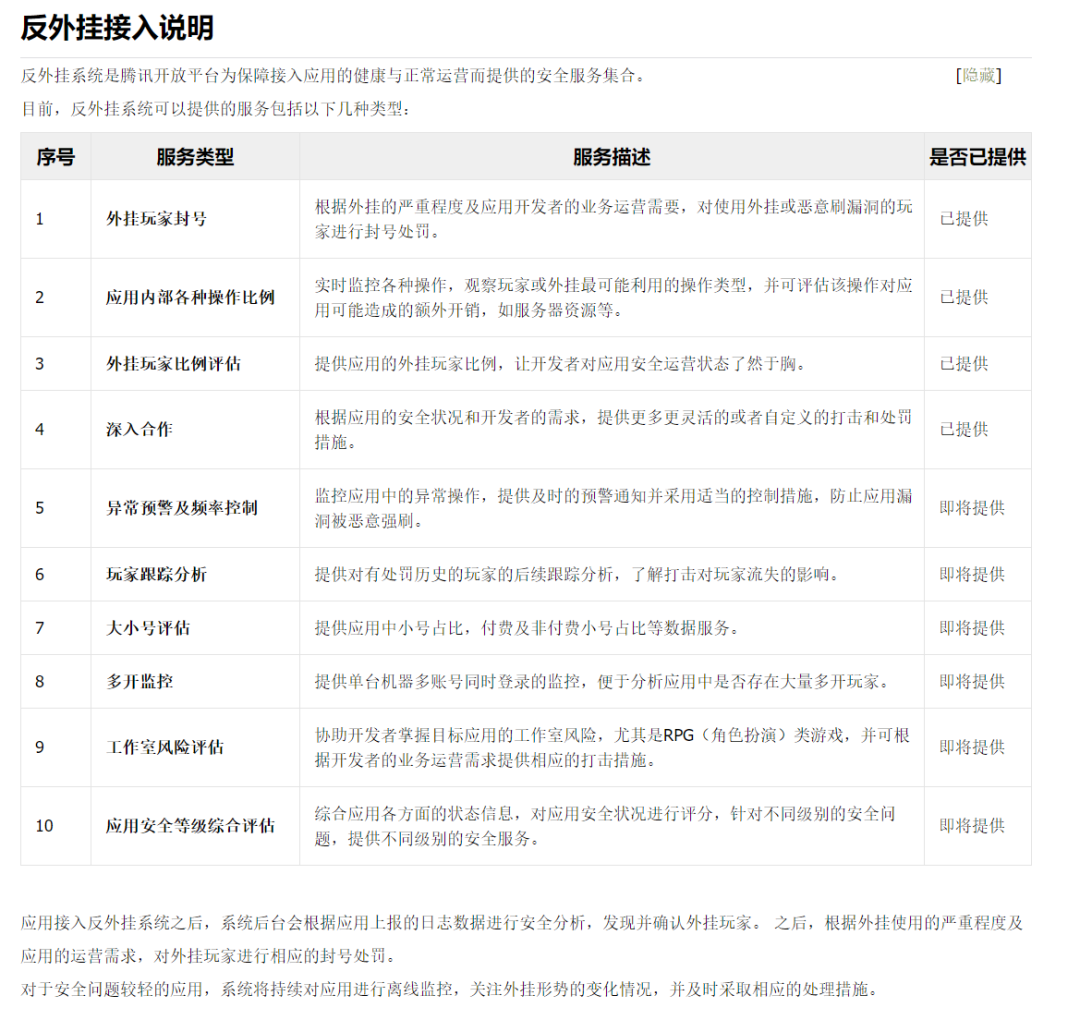Click 已提供 status in 外挂玩家封号 row
This screenshot has height=1020, width=1080.
click(x=964, y=219)
